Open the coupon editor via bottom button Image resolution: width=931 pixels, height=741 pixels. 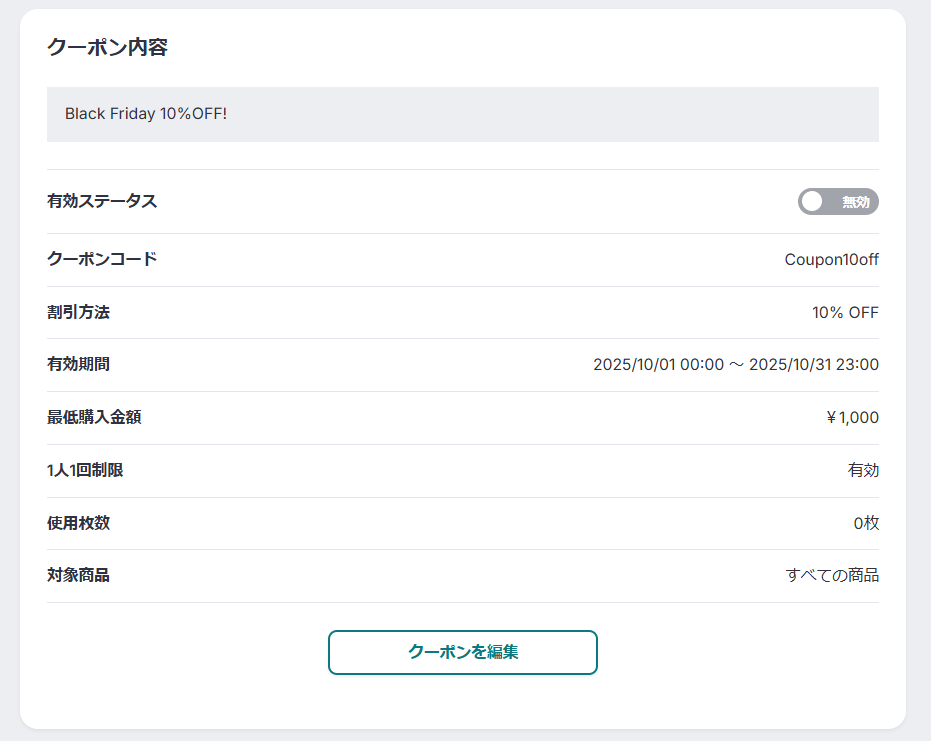click(x=463, y=652)
